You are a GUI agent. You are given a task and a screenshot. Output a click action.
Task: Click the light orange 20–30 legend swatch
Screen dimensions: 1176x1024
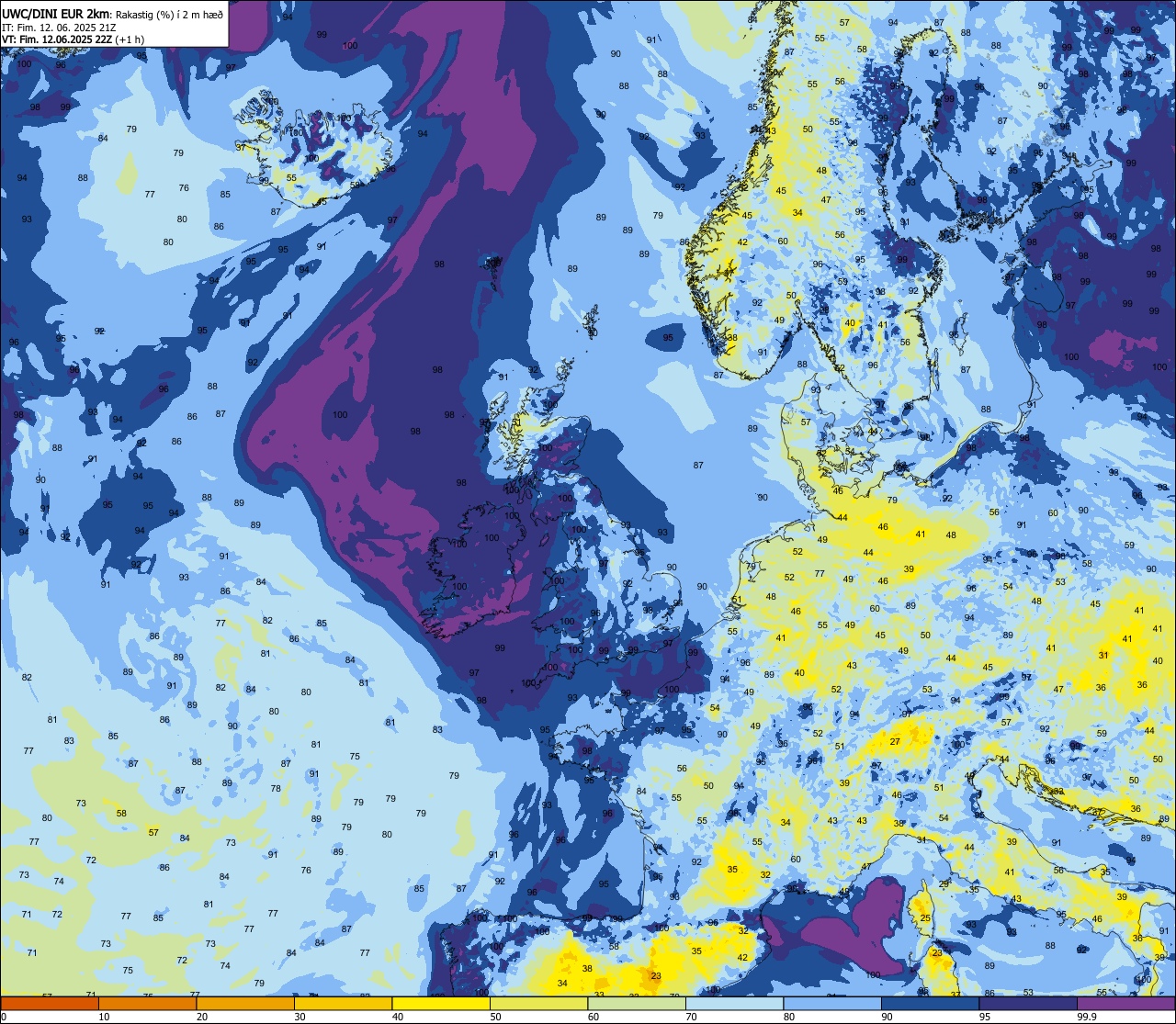(245, 1003)
